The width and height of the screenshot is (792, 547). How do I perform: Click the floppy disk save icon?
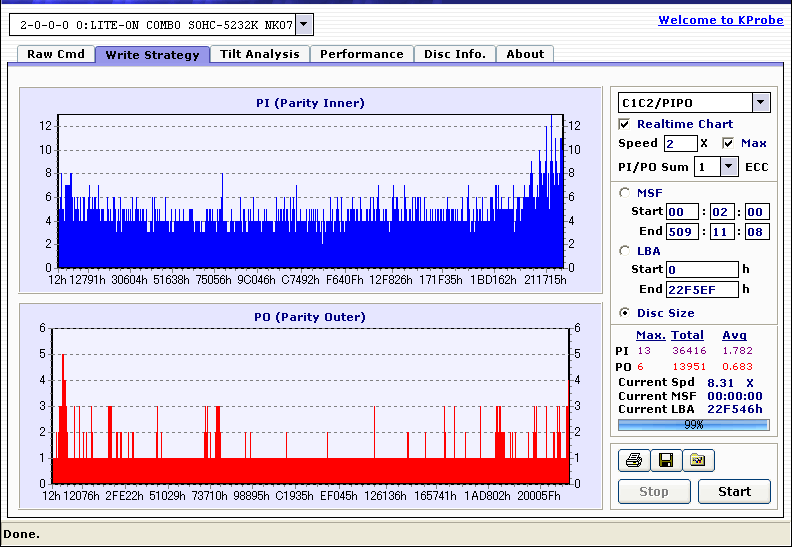[665, 461]
